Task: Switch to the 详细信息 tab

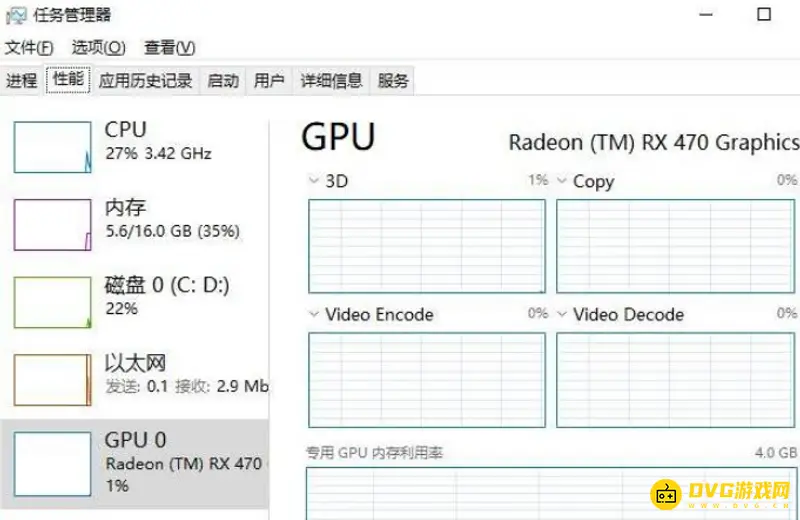Action: (x=332, y=81)
